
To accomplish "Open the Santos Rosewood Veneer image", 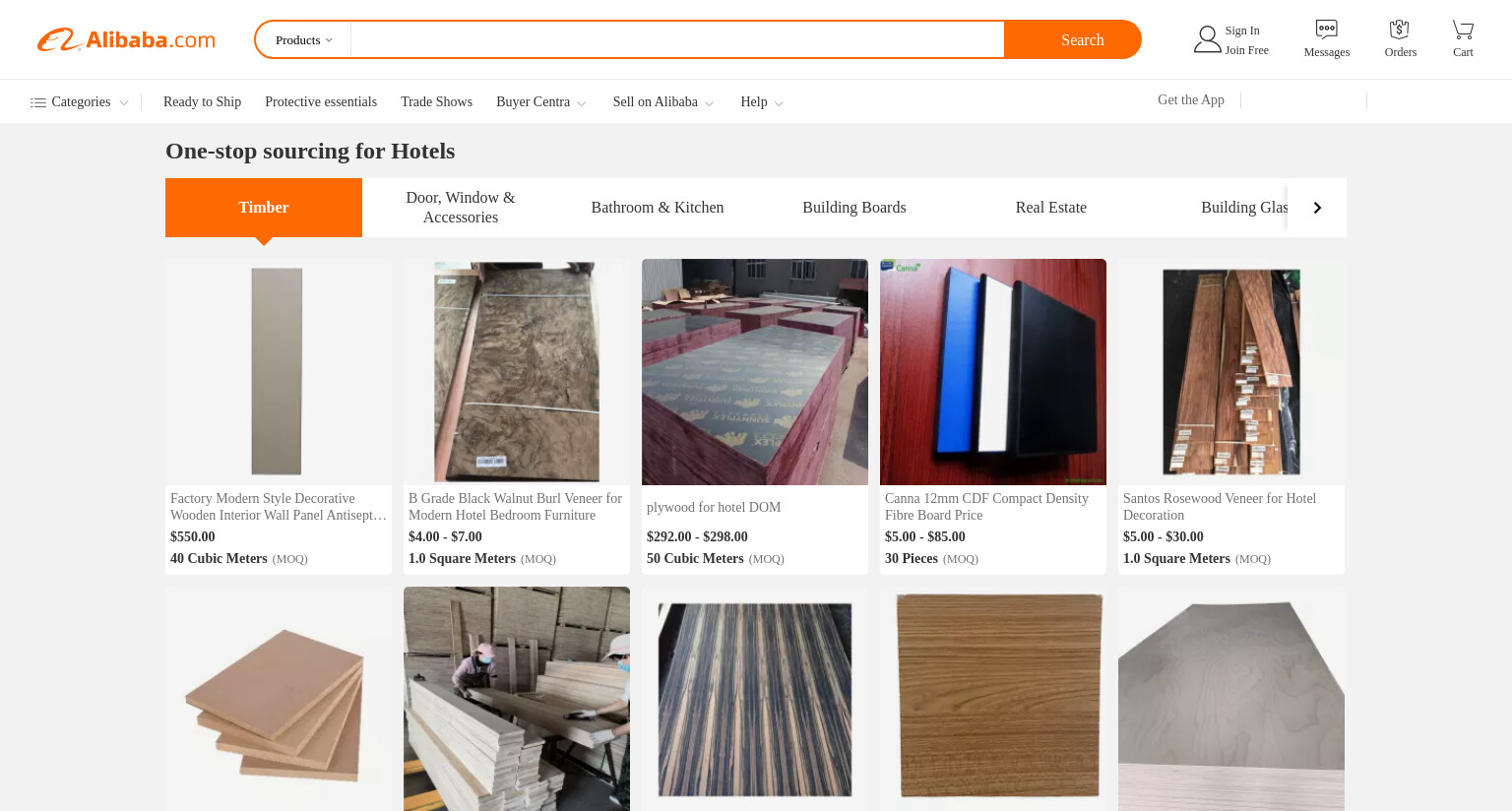I will [x=1231, y=372].
